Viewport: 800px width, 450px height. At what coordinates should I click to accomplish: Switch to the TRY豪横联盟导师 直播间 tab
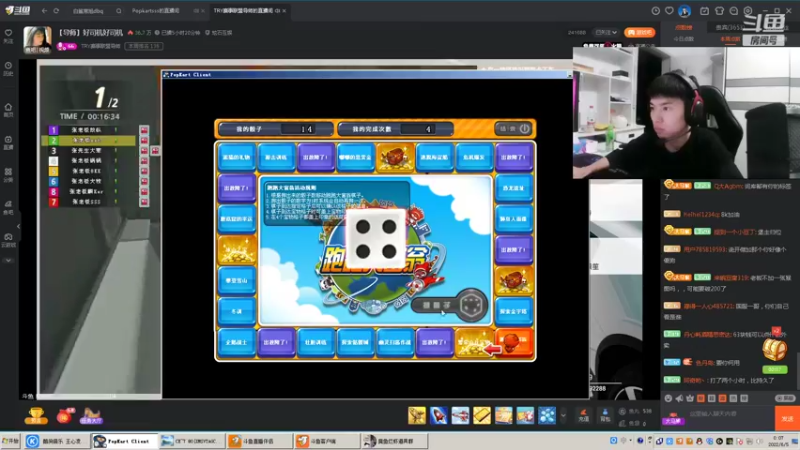[246, 11]
